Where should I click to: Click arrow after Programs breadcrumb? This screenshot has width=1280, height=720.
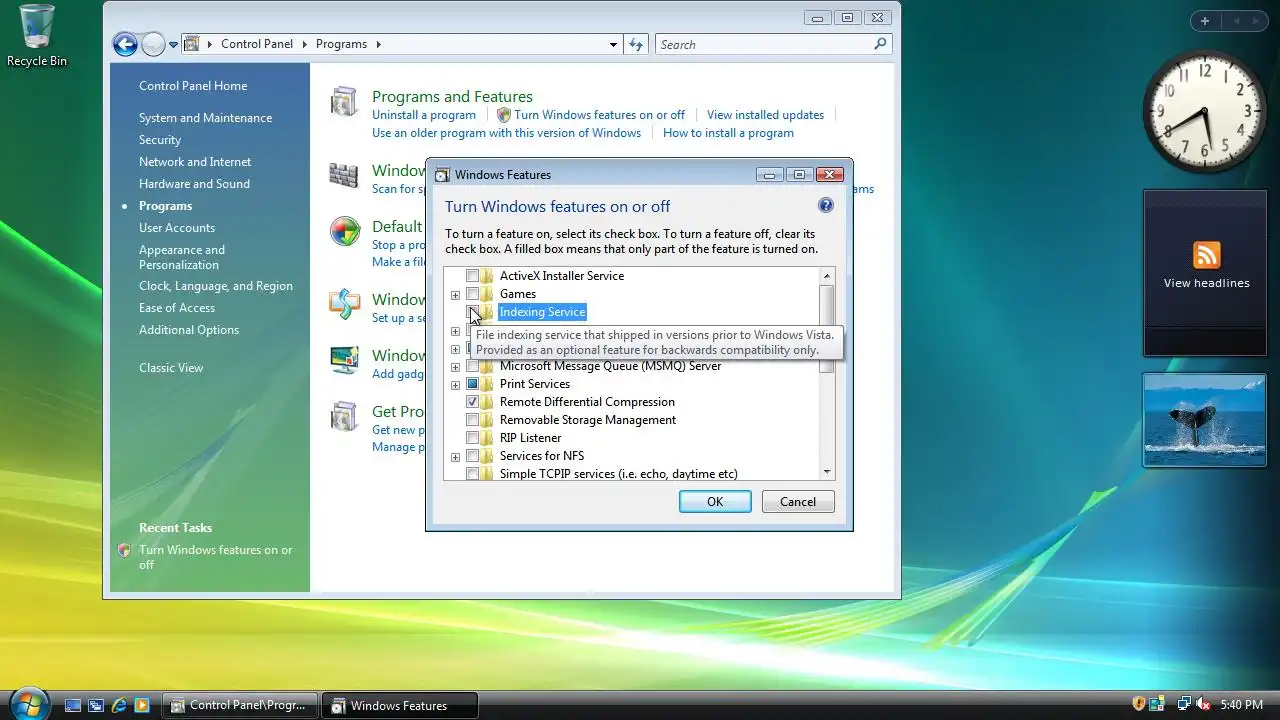(378, 44)
